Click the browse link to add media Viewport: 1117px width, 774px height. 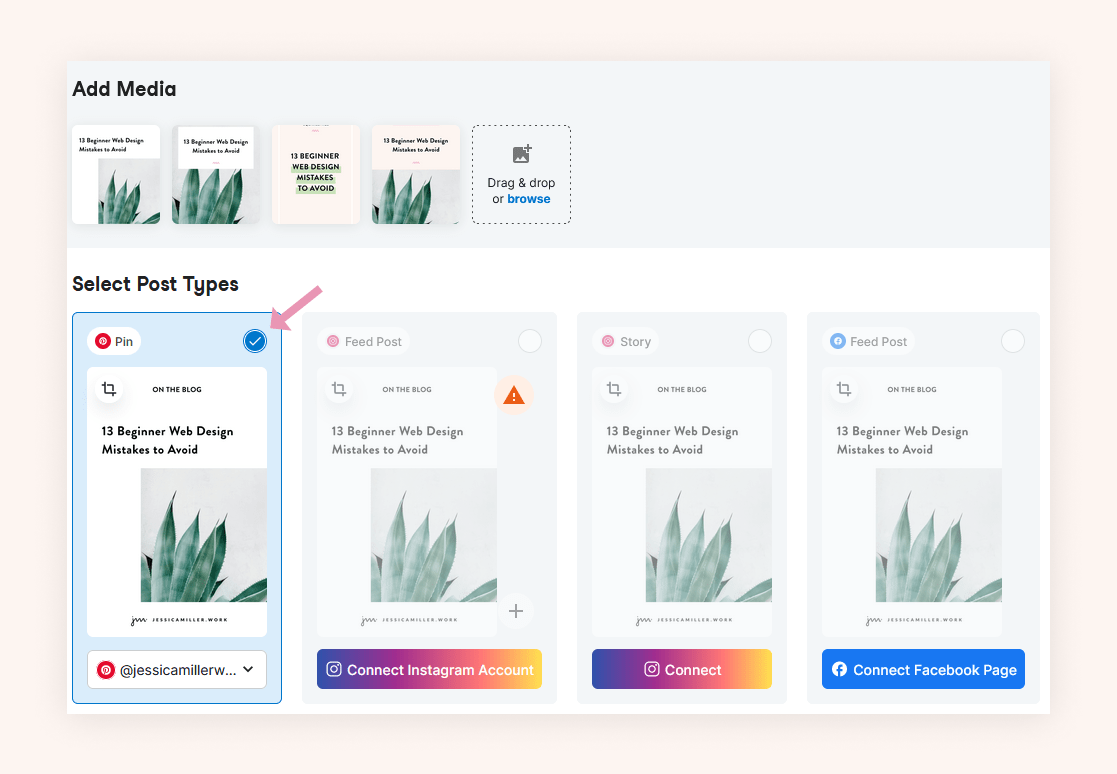pyautogui.click(x=528, y=198)
